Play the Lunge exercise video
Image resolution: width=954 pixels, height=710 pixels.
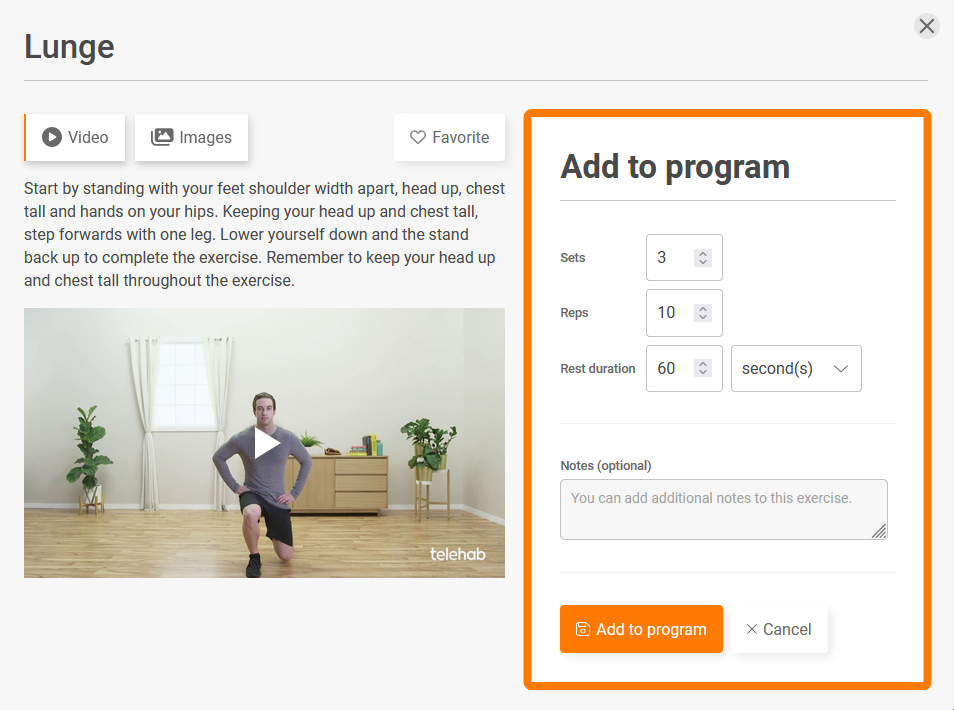[x=264, y=442]
